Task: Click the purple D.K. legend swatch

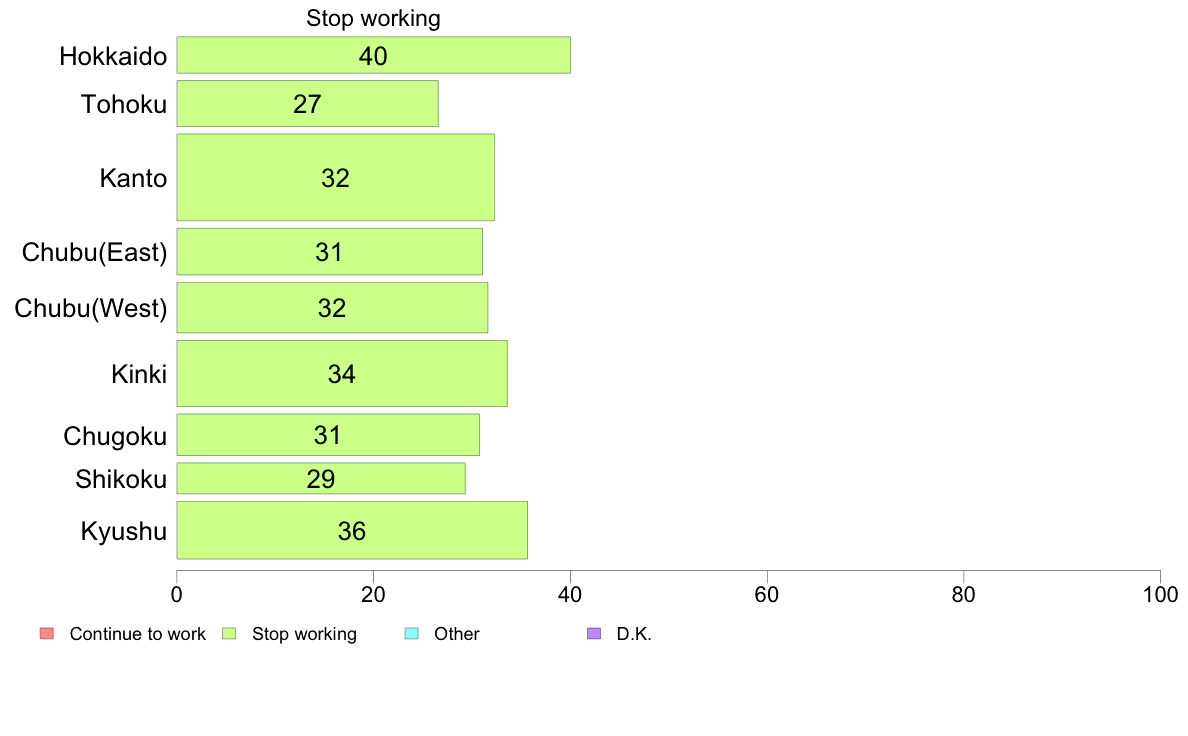Action: 594,634
